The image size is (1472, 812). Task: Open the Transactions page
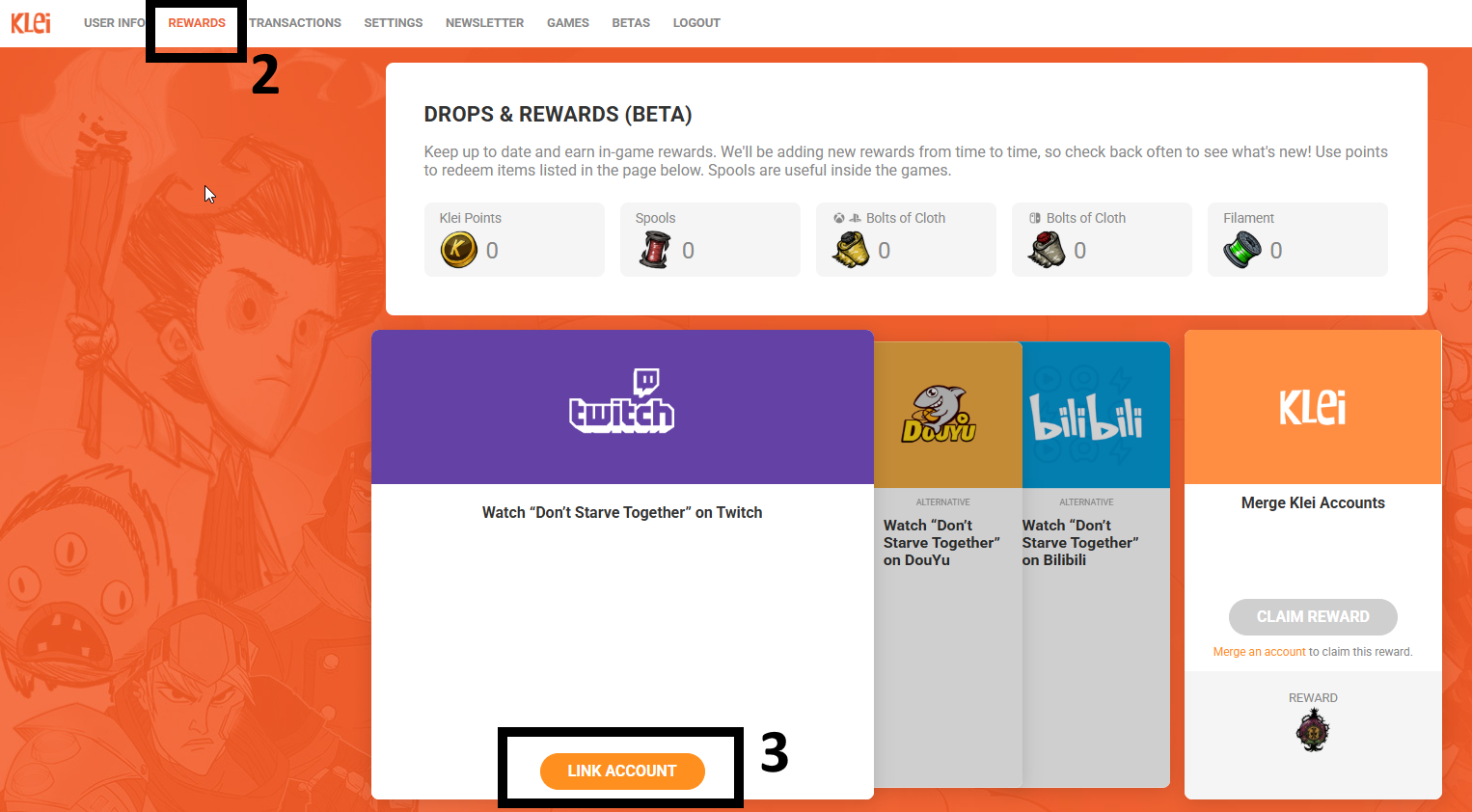point(295,23)
